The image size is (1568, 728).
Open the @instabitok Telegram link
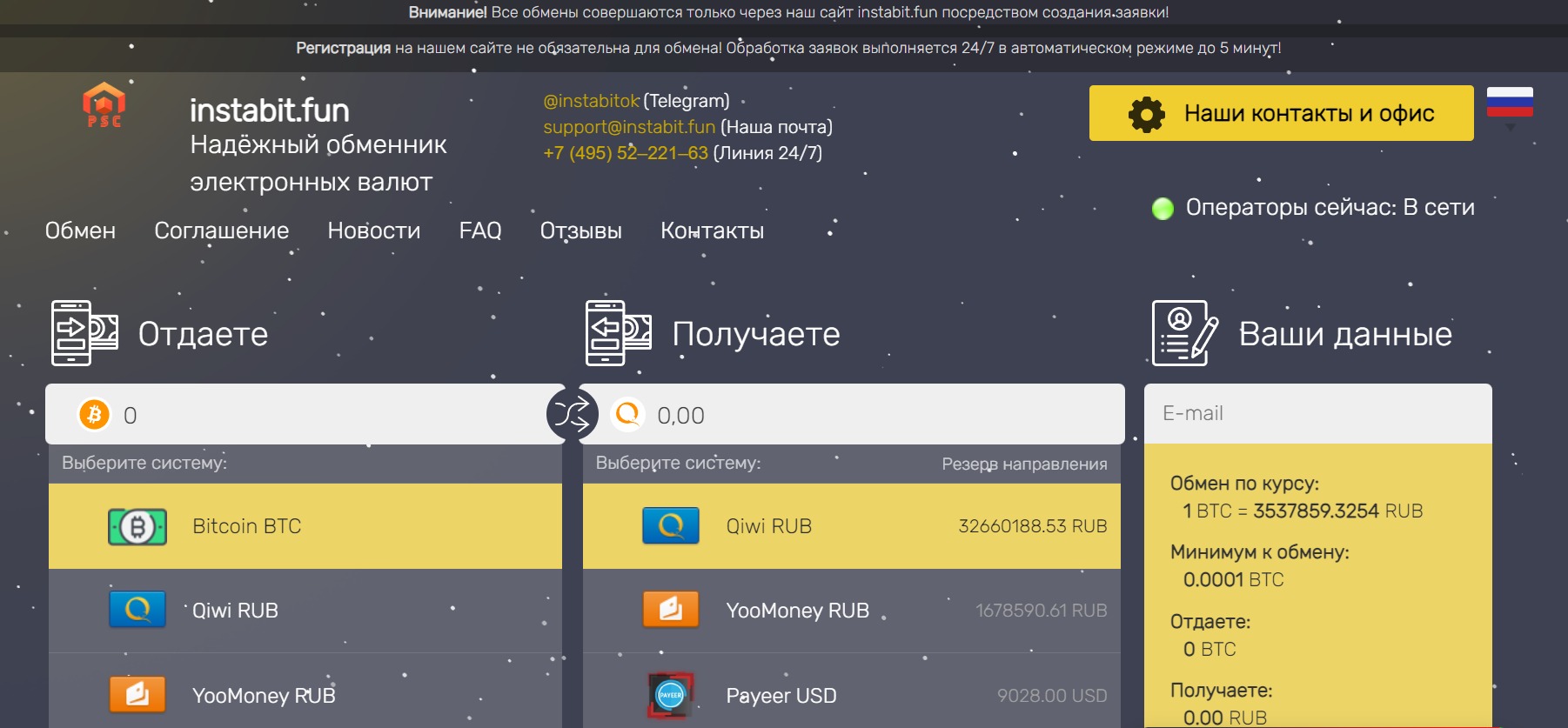591,101
